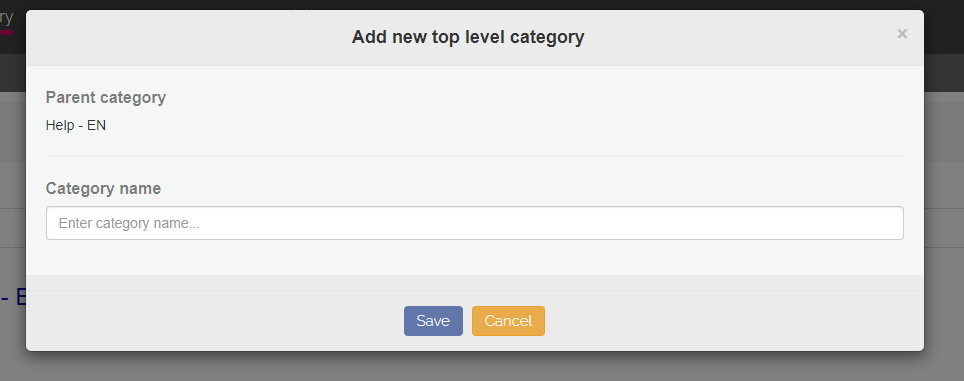
Task: Click the 'Add new top level category' title
Action: coord(468,37)
